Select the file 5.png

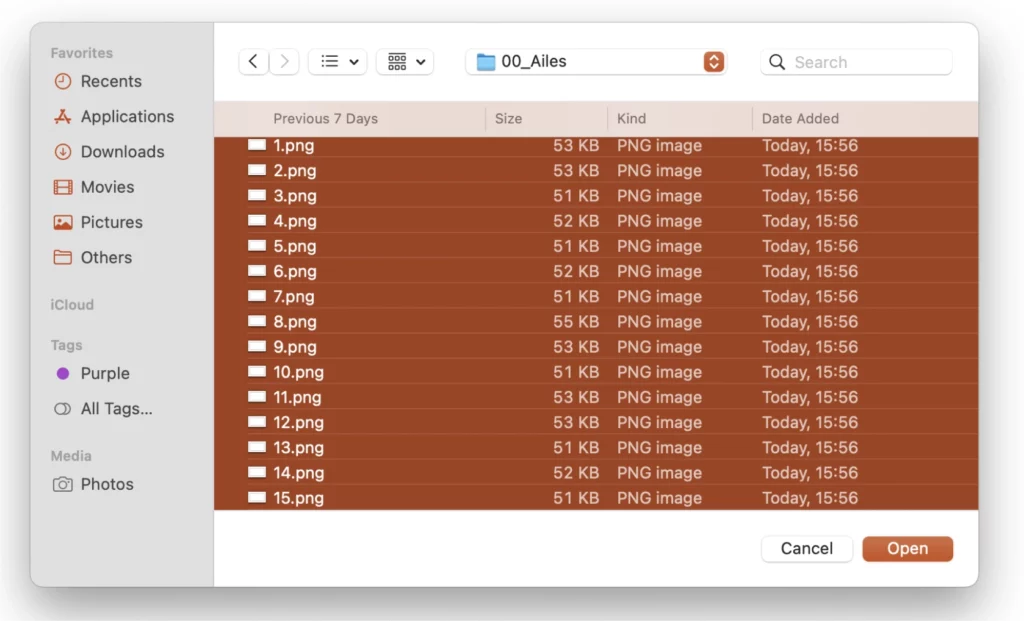596,246
